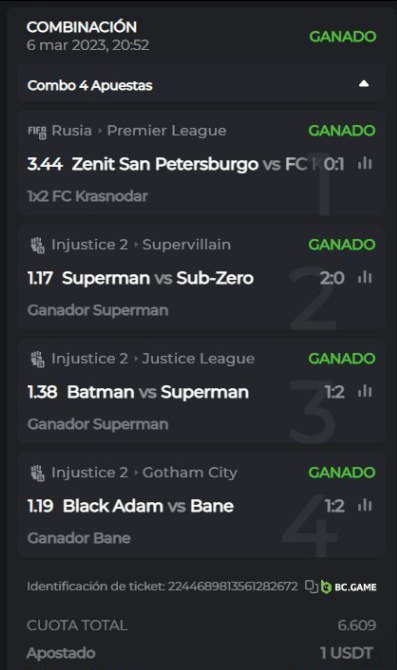Open Injustice 2 Supervillain breadcrumb
The height and width of the screenshot is (670, 397).
(141, 245)
